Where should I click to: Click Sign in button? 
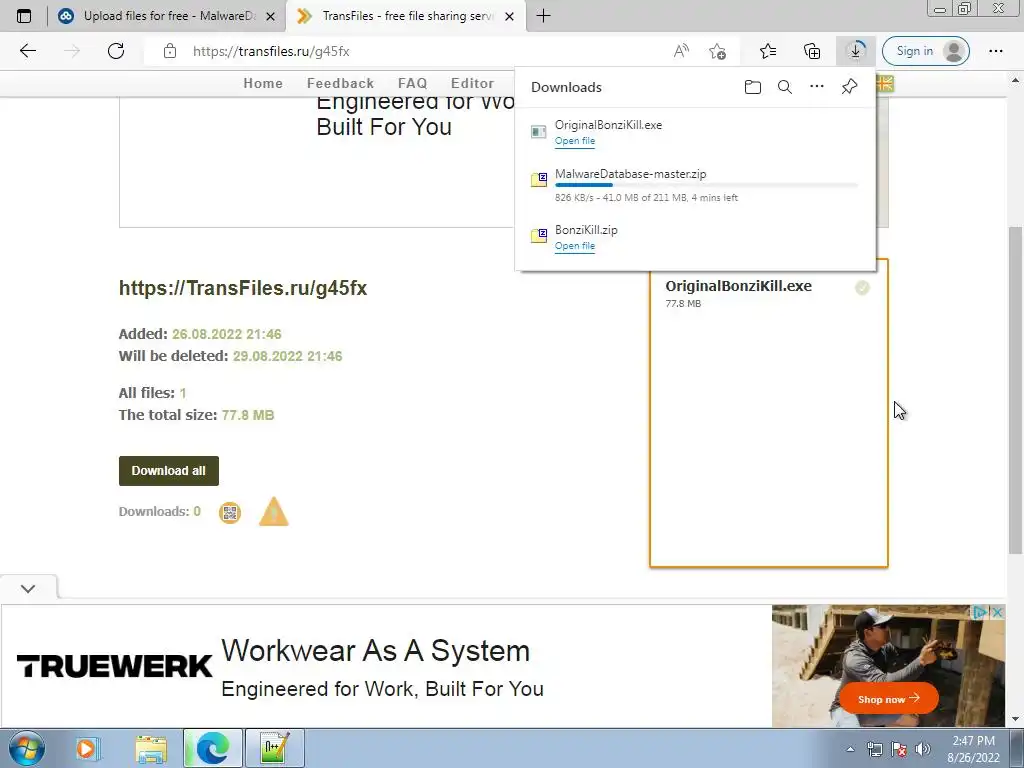(x=925, y=51)
